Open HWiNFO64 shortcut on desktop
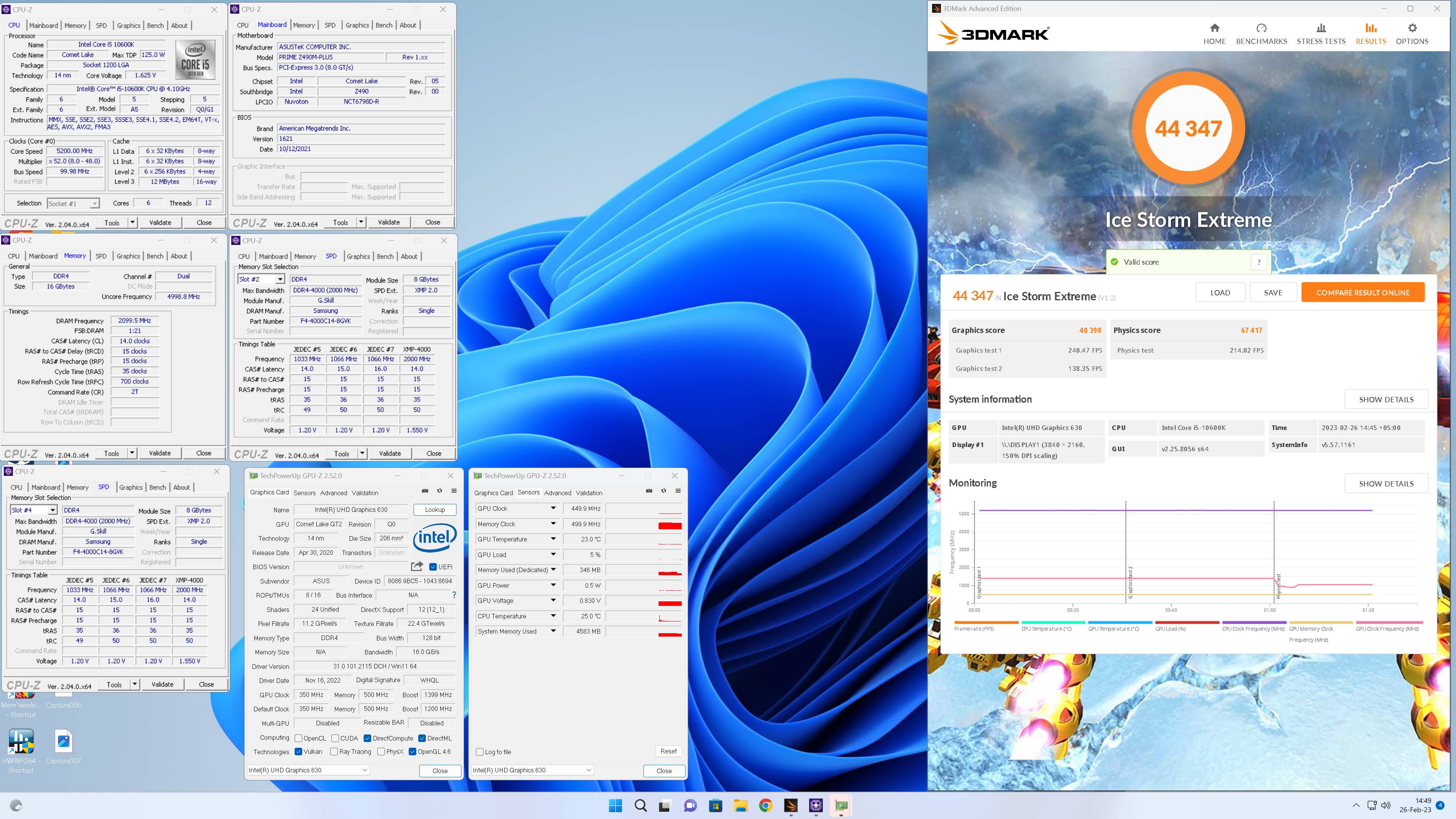1456x819 pixels. pyautogui.click(x=21, y=751)
